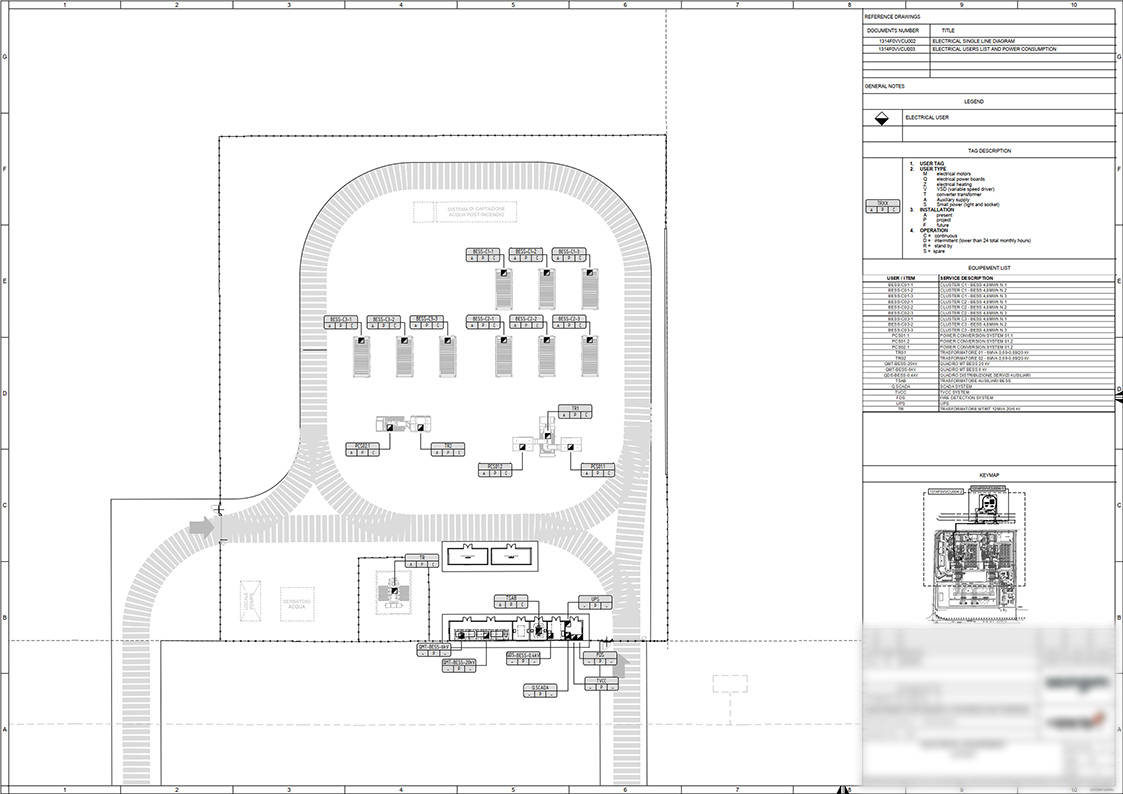This screenshot has height=794, width=1123.
Task: Select the SERBATOIO ACQUA dashed box
Action: 297,601
